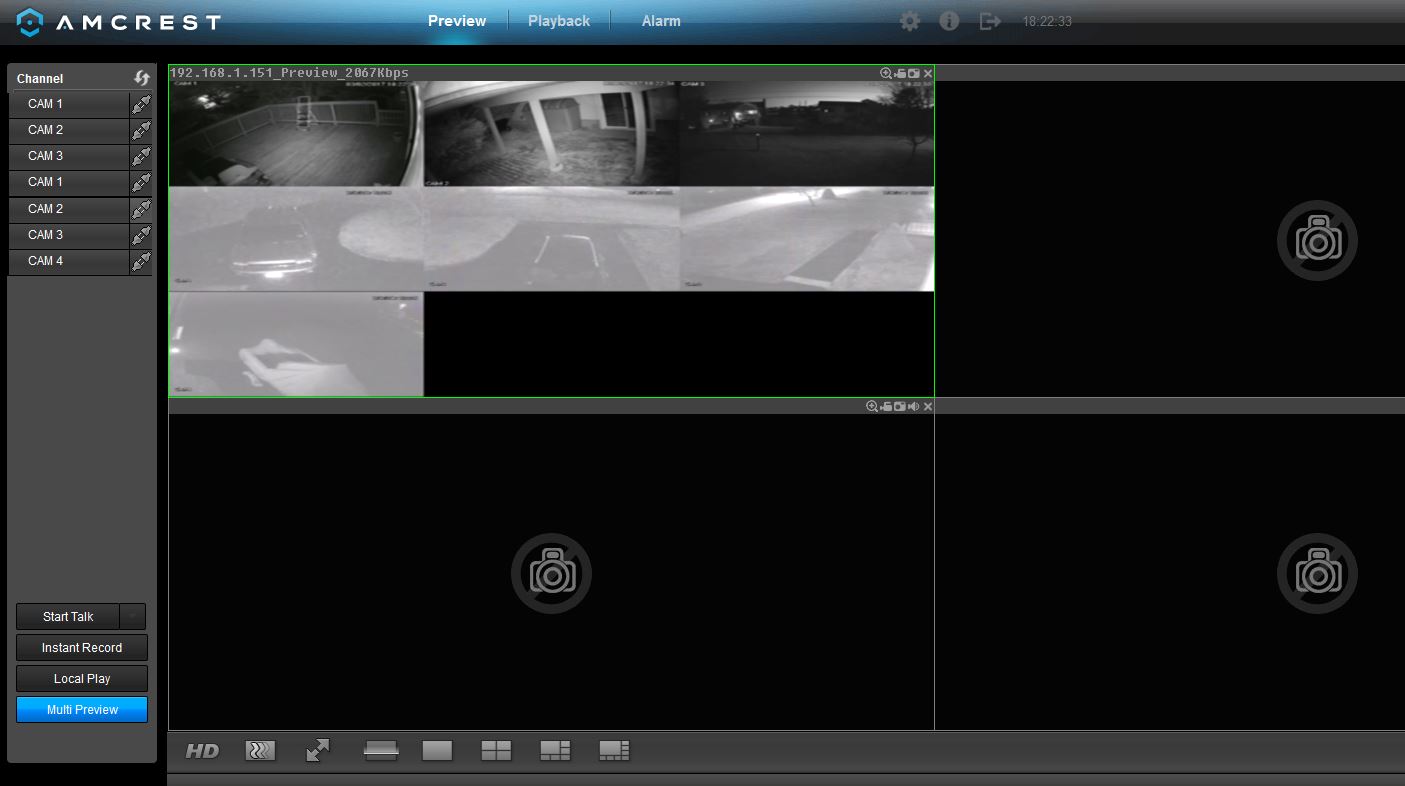Screen dimensions: 1405x786
Task: Select the deck railing camera feed
Action: point(296,134)
